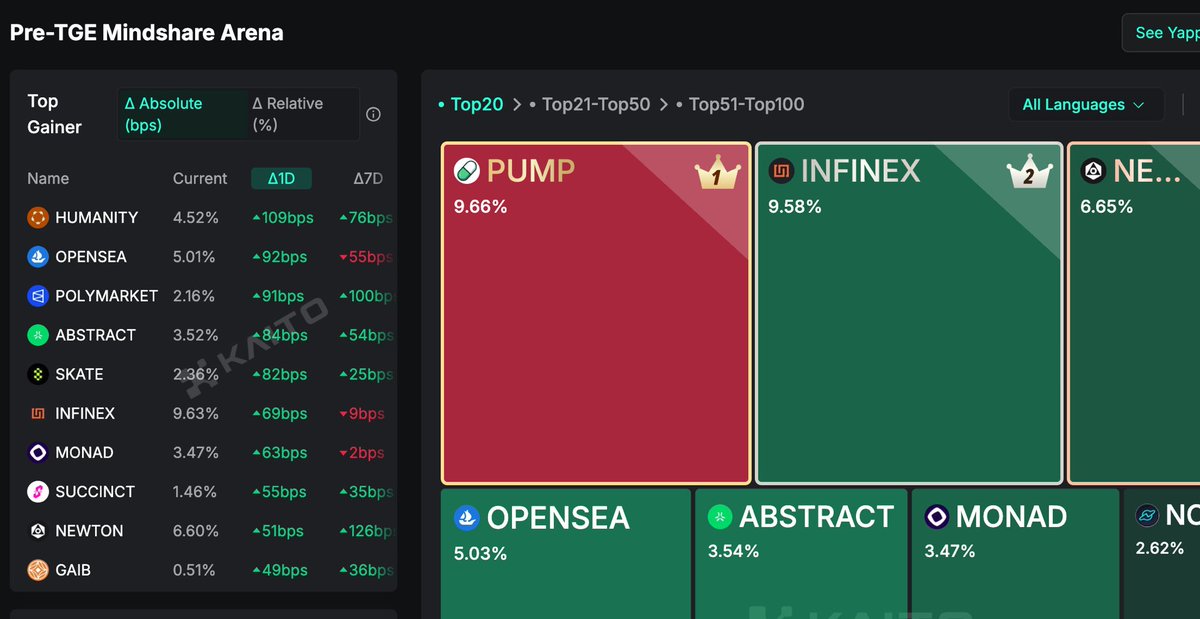Open the PUMP 9.66% treemap tile
Screen dimensions: 1200x619
[596, 314]
